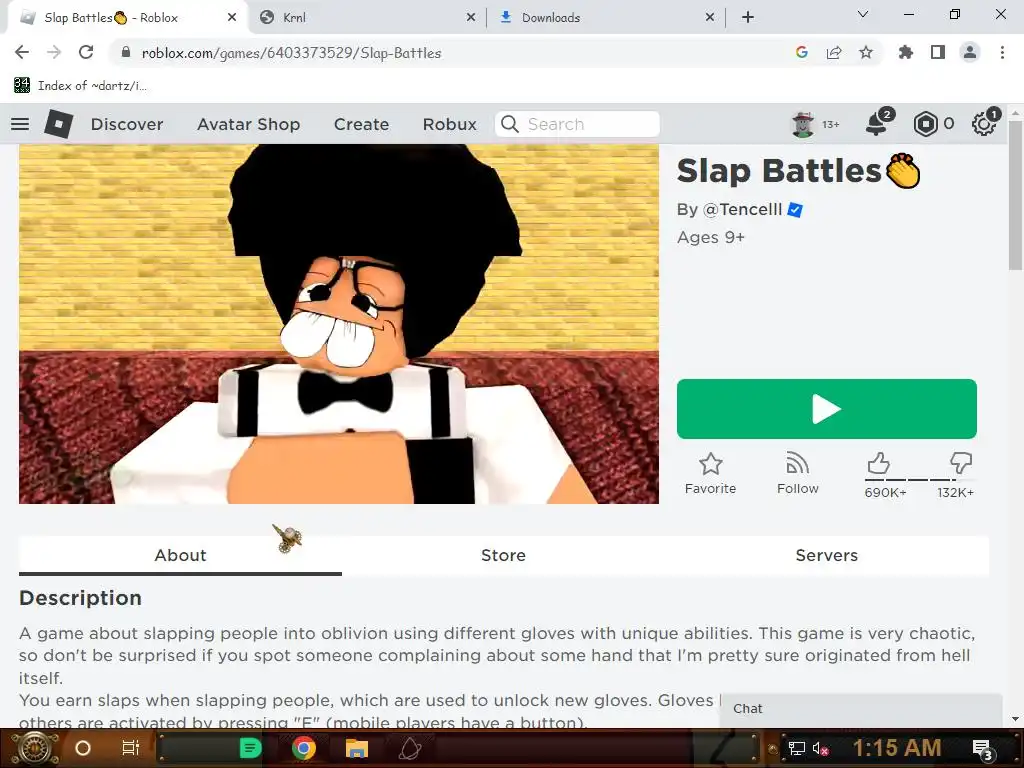Open the settings gear menu

(x=984, y=124)
